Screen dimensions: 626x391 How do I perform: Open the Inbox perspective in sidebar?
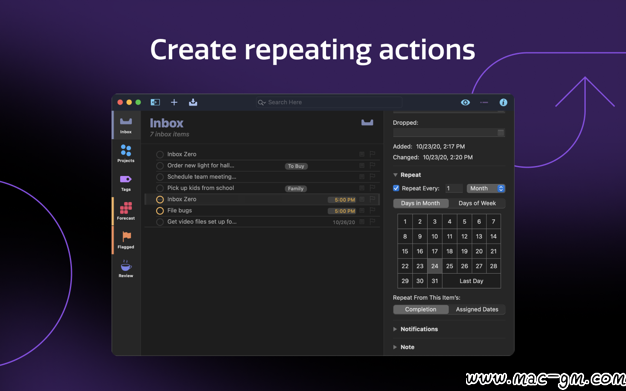tap(126, 125)
